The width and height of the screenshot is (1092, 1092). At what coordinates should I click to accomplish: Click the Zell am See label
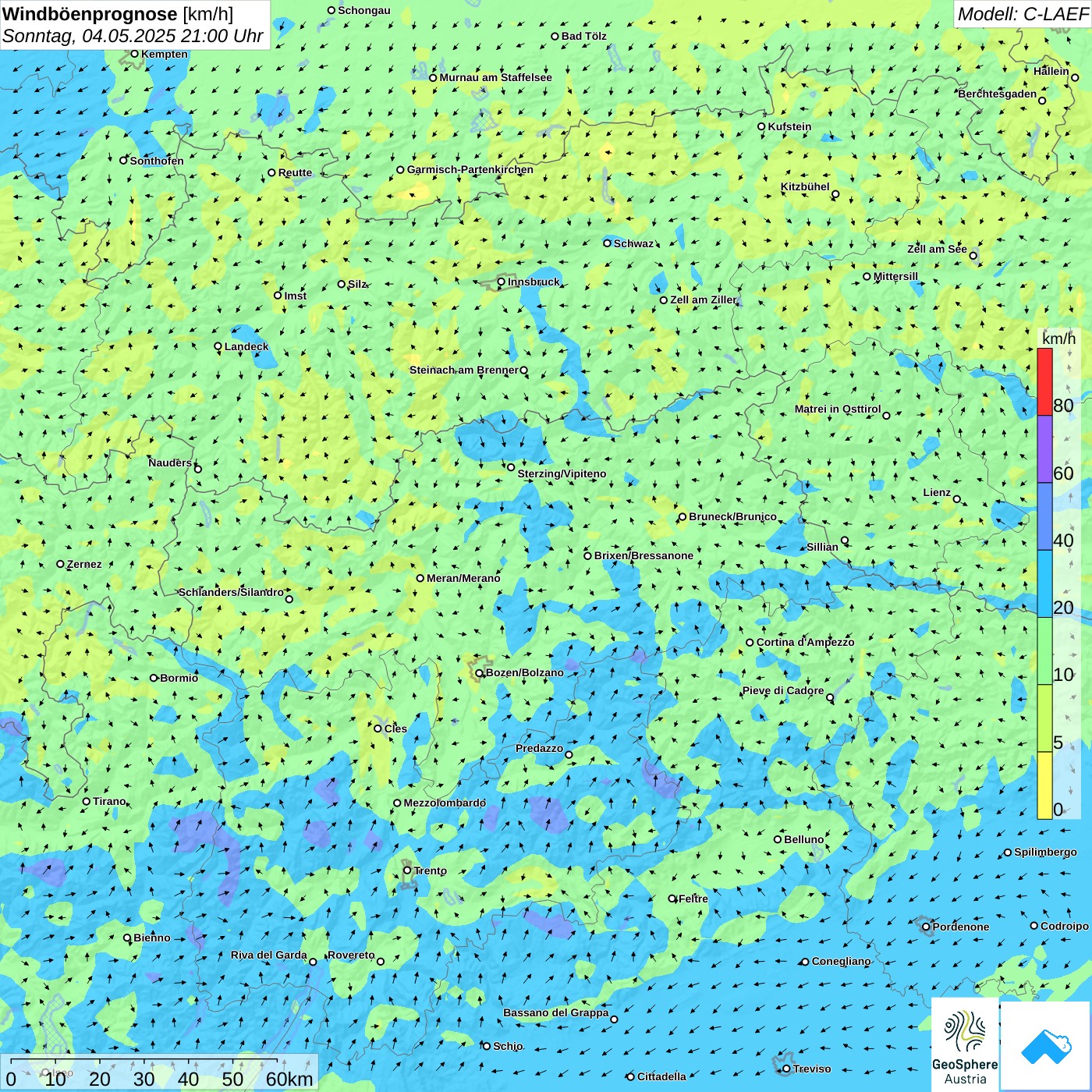point(937,249)
